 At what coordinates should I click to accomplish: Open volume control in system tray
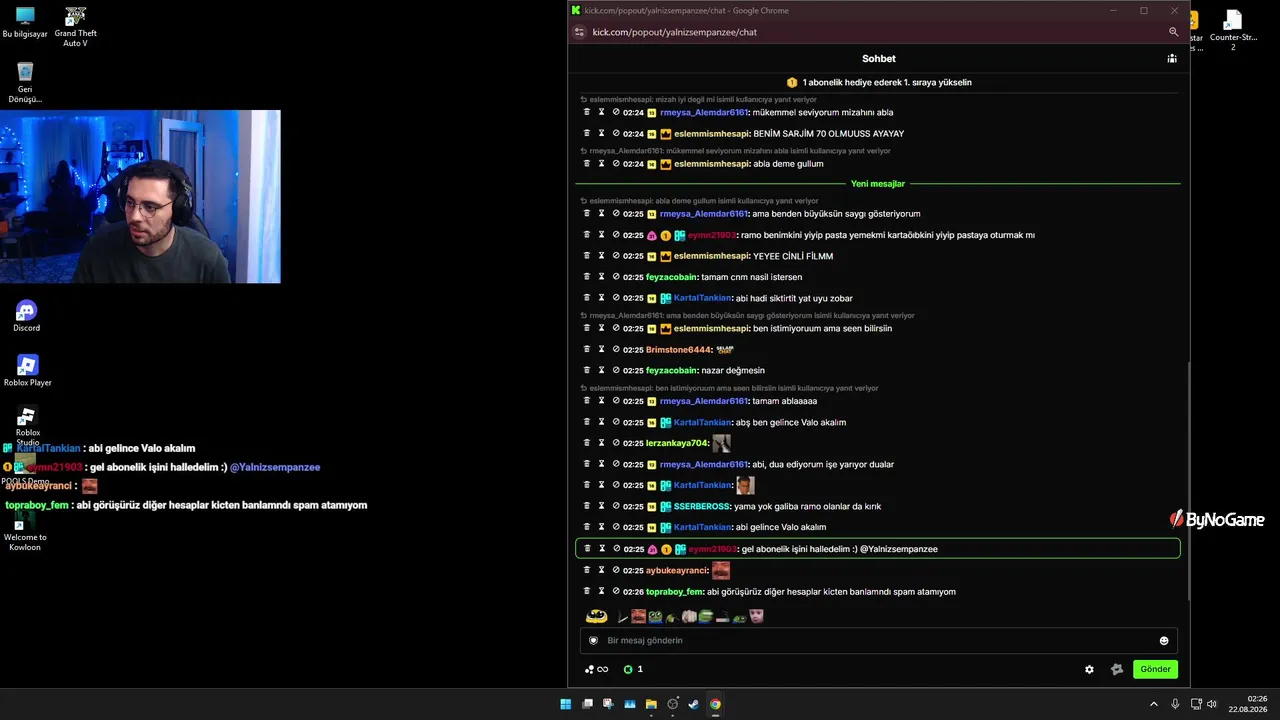click(1212, 704)
